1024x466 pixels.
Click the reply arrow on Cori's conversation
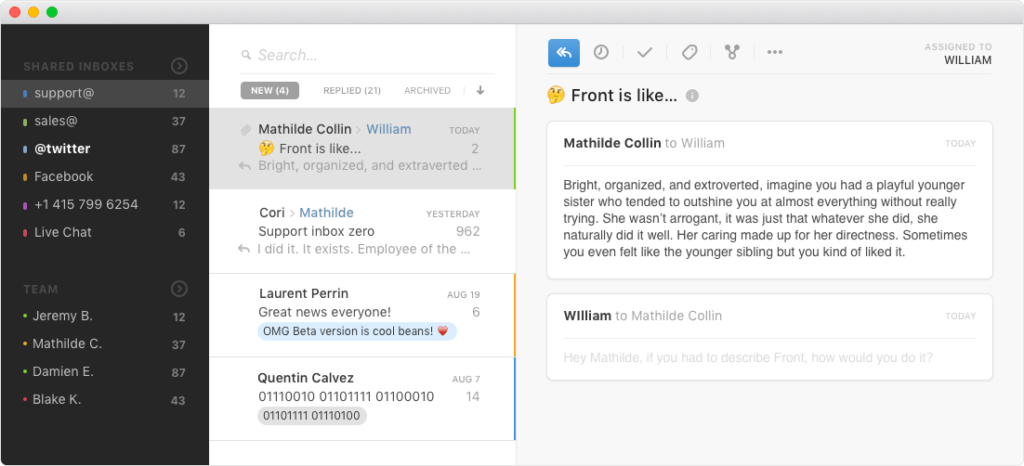pyautogui.click(x=244, y=249)
